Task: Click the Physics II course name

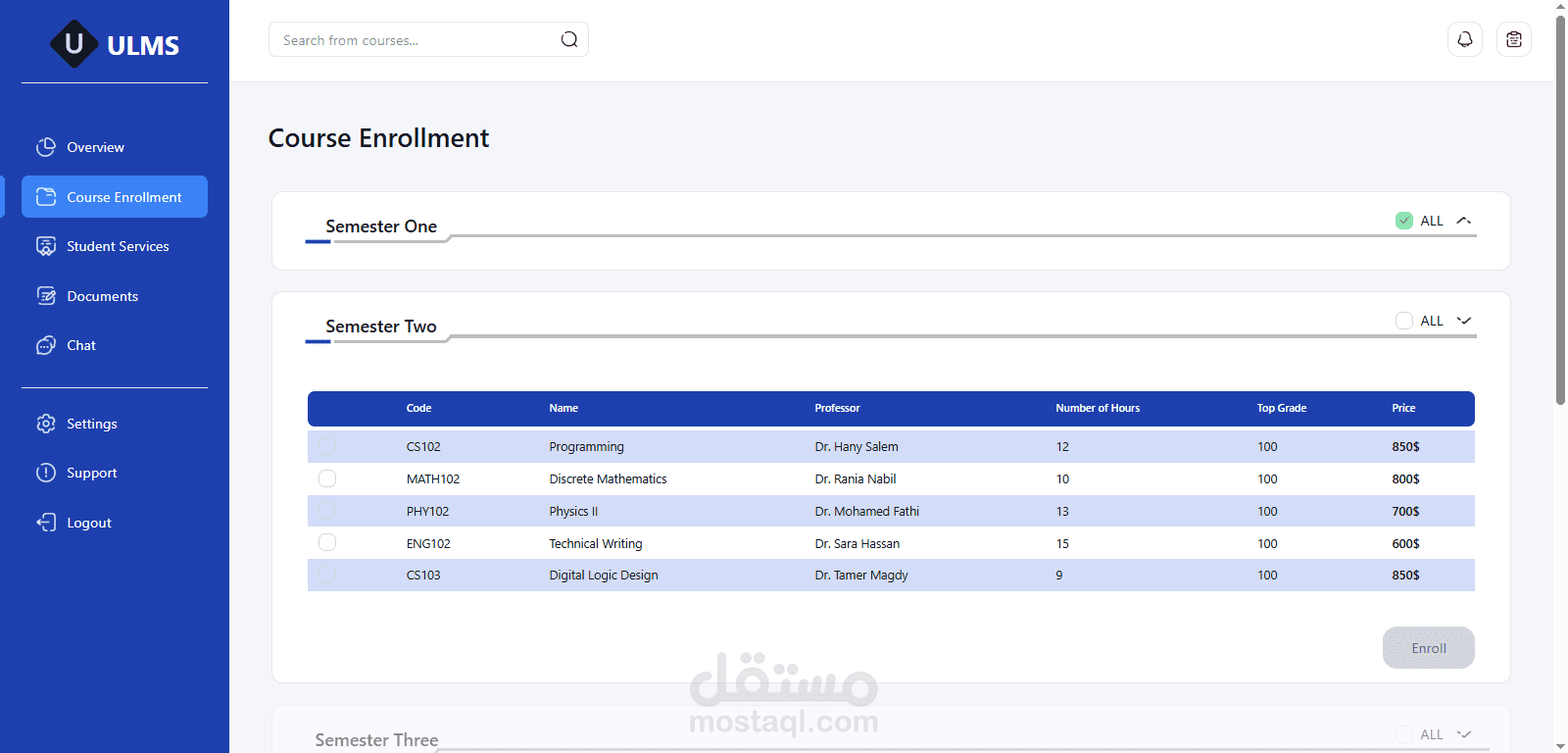Action: point(573,511)
